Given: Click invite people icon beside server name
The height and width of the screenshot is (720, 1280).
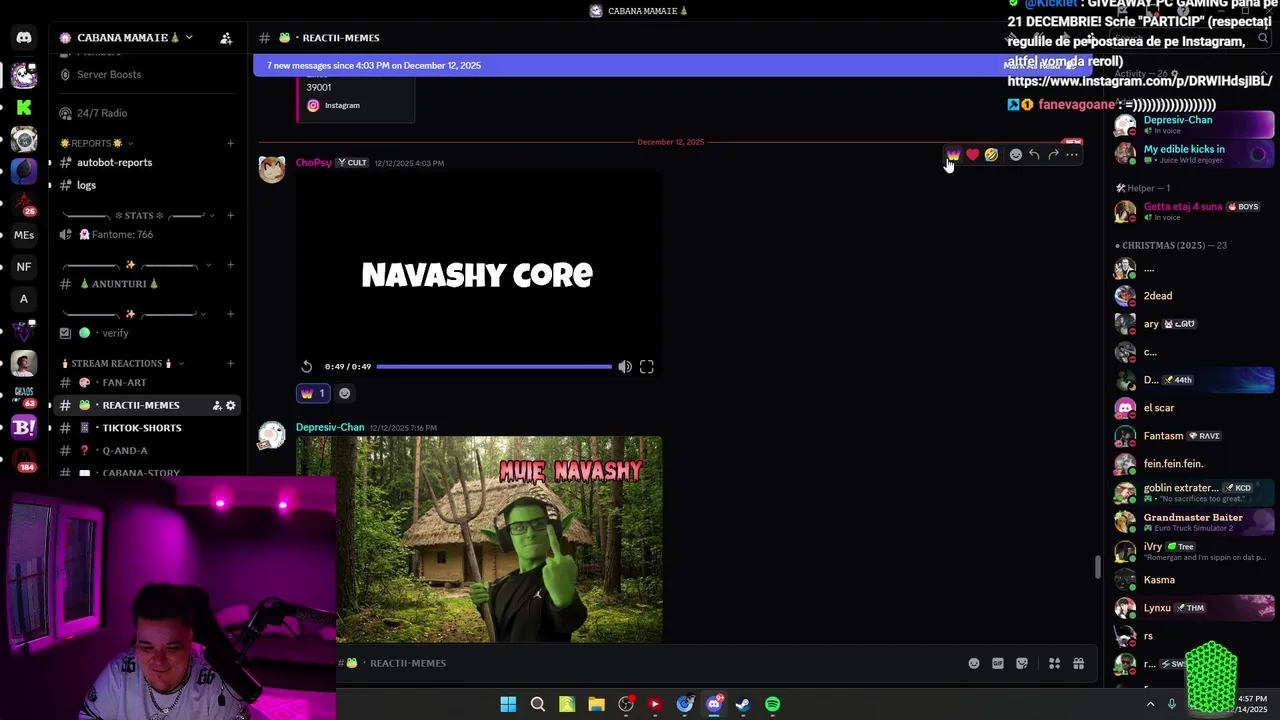Looking at the screenshot, I should coord(226,38).
